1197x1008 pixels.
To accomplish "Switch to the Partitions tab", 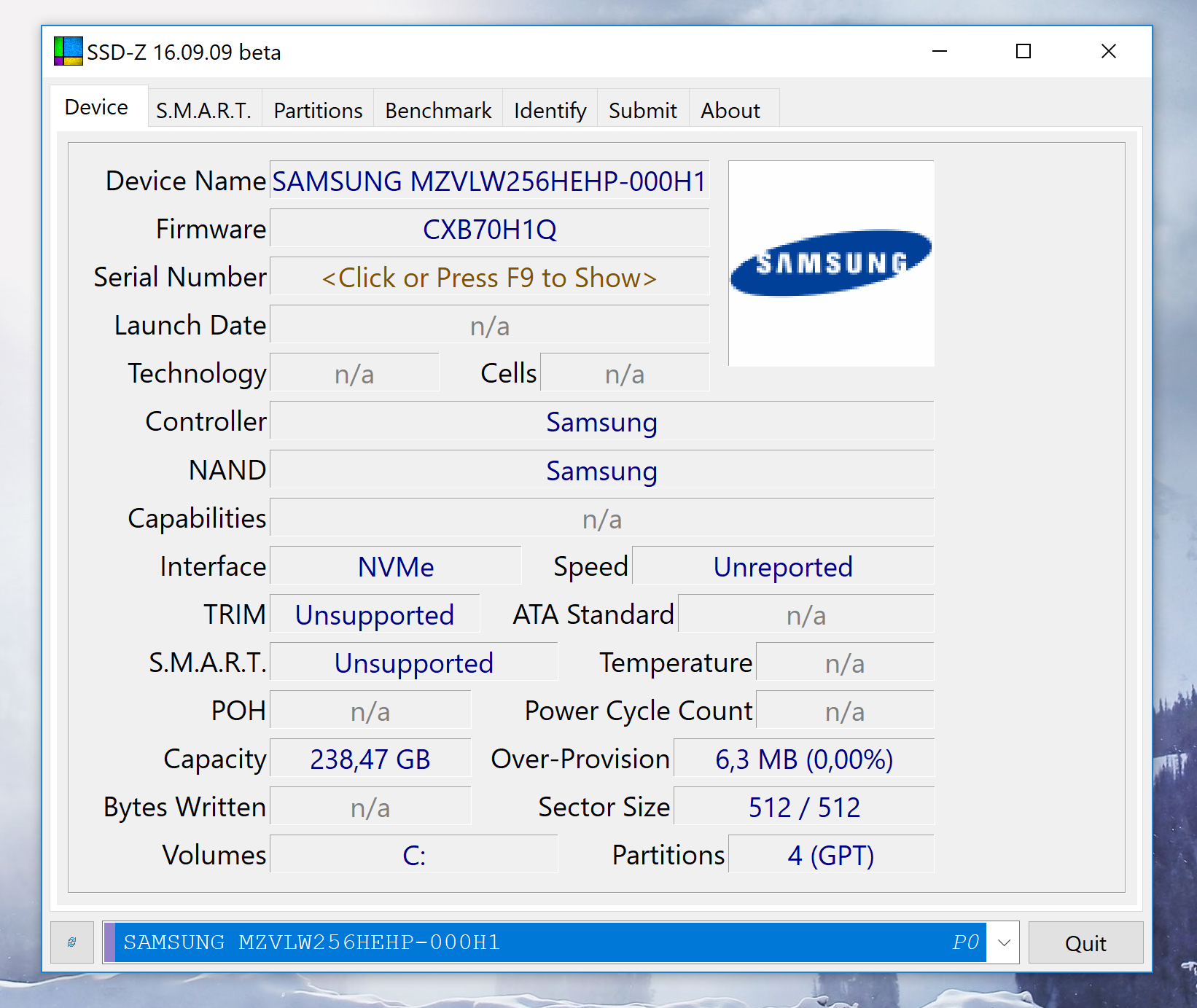I will 318,110.
